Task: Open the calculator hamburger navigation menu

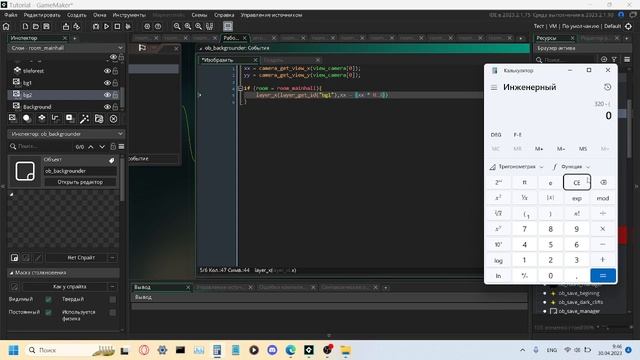Action: (x=494, y=87)
